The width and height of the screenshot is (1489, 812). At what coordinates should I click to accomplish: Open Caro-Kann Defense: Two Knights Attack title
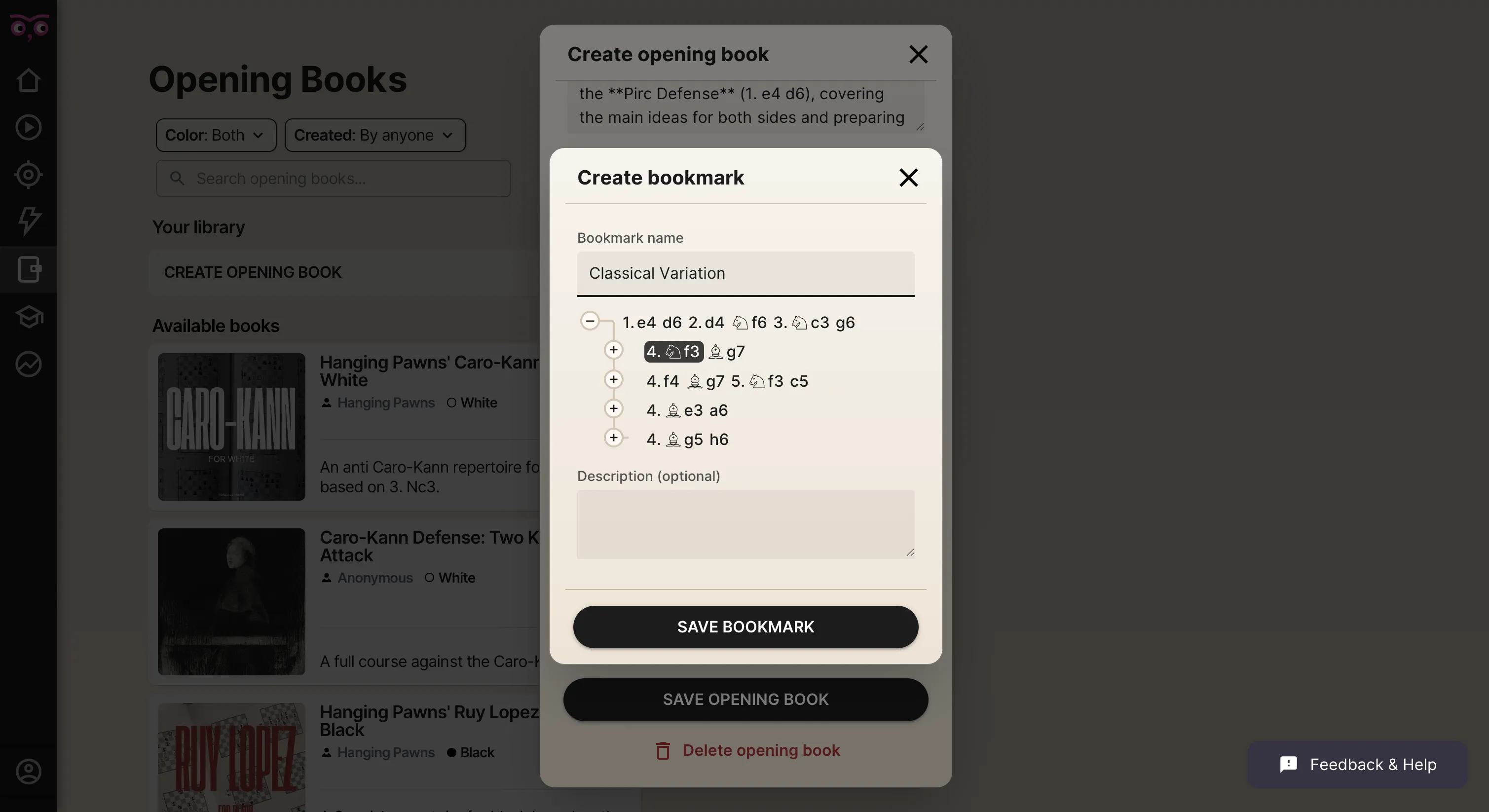click(429, 546)
